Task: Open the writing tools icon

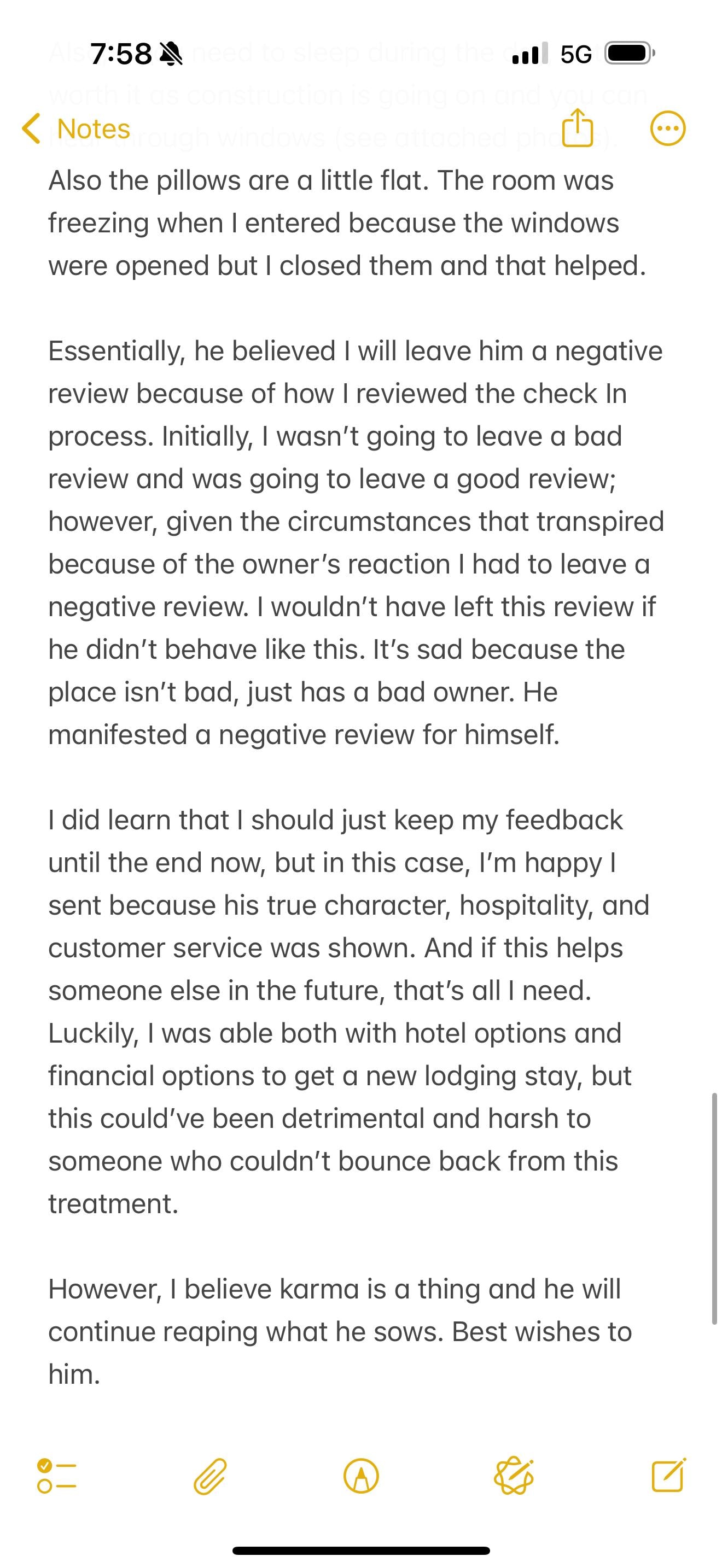Action: point(514,1476)
